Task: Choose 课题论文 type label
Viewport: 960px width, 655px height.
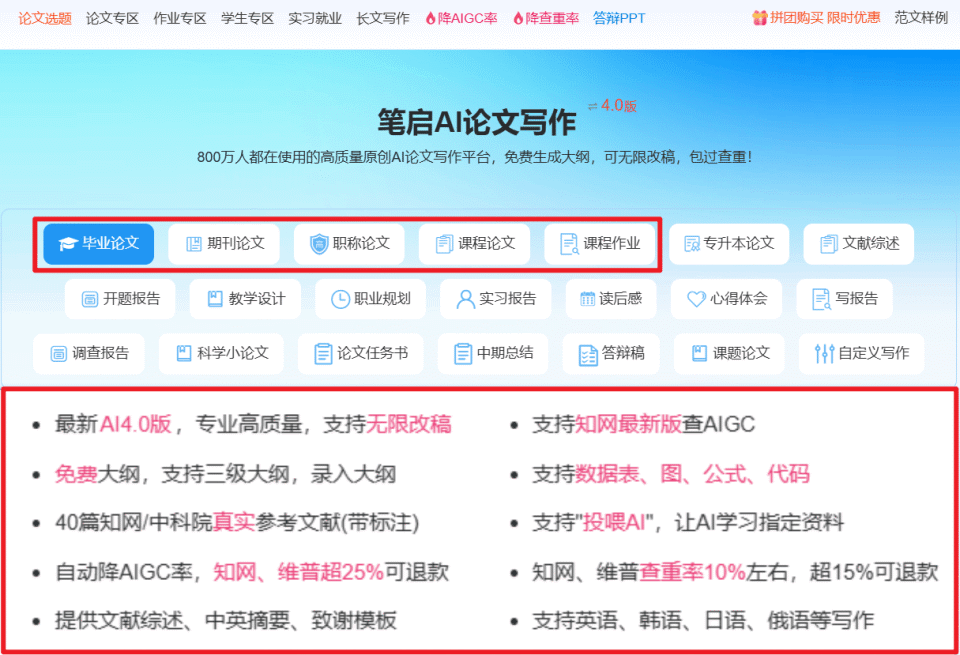Action: click(741, 353)
